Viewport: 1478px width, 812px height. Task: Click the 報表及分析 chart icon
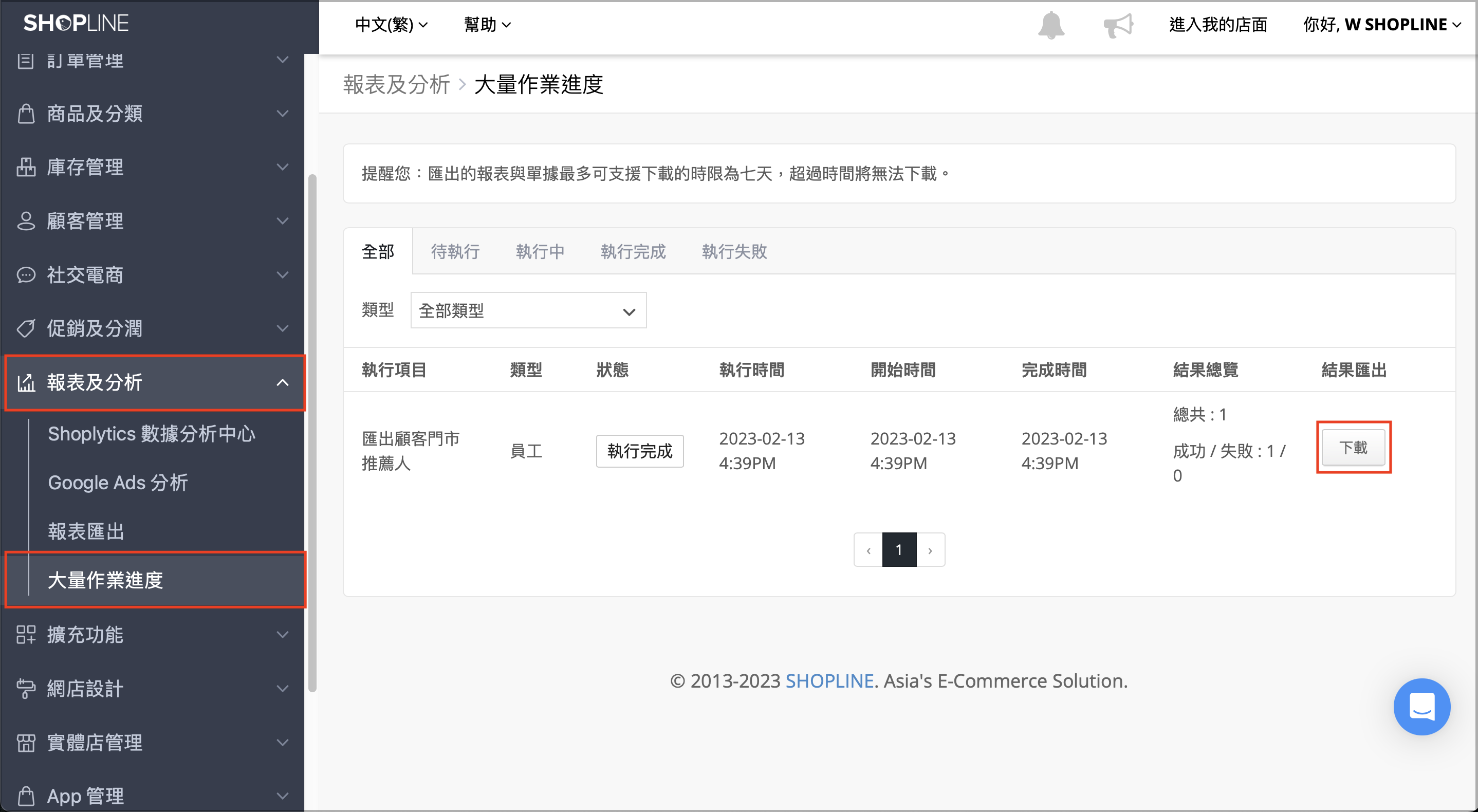point(26,383)
